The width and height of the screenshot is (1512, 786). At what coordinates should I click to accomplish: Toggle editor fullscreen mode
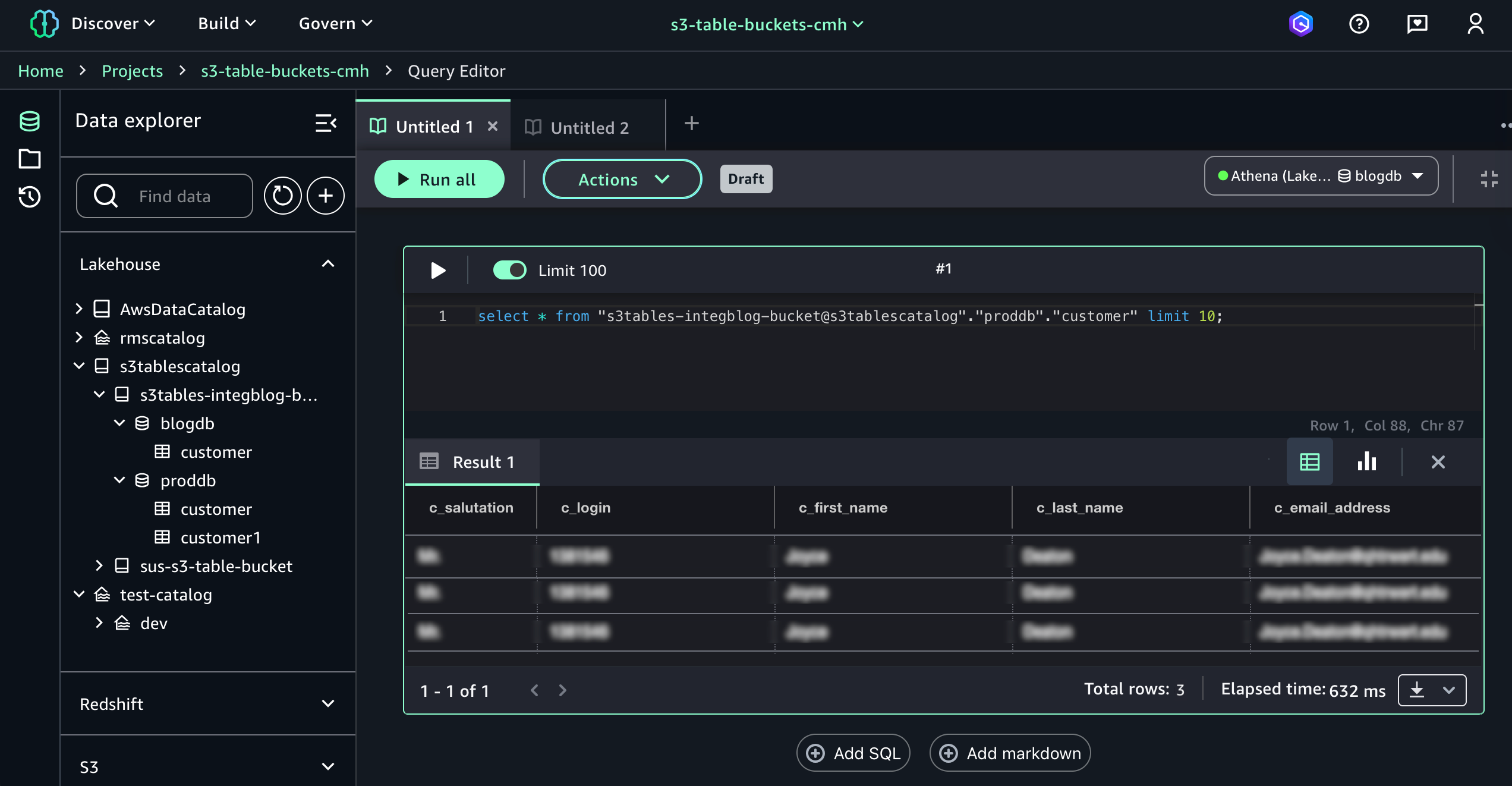pos(1489,178)
